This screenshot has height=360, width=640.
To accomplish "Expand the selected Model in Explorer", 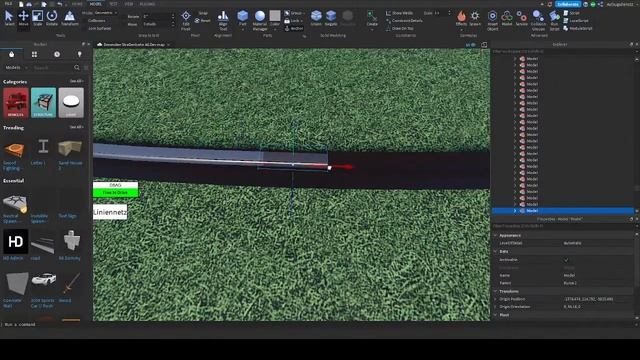I will coord(515,211).
